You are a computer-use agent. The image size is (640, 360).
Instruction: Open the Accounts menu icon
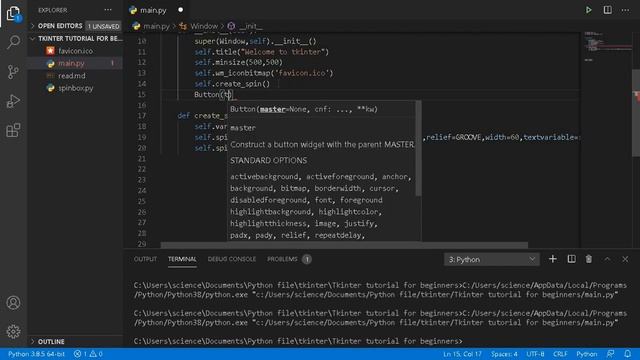coord(13,302)
